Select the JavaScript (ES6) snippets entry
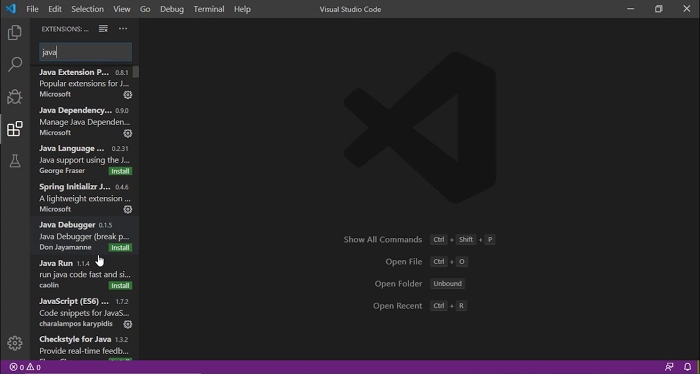 (x=84, y=312)
